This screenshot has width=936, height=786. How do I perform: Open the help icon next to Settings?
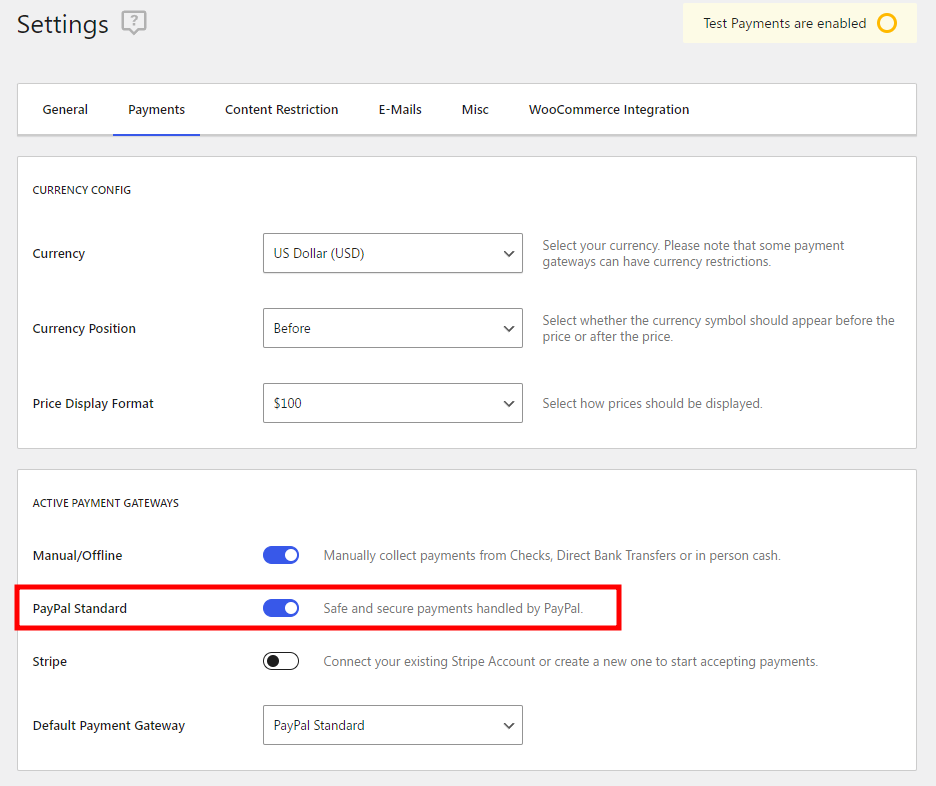pyautogui.click(x=134, y=23)
